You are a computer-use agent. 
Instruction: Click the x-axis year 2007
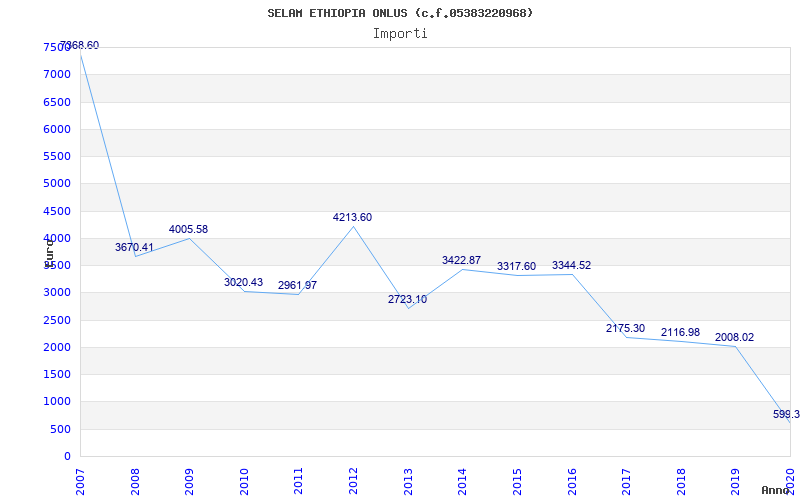click(x=80, y=482)
